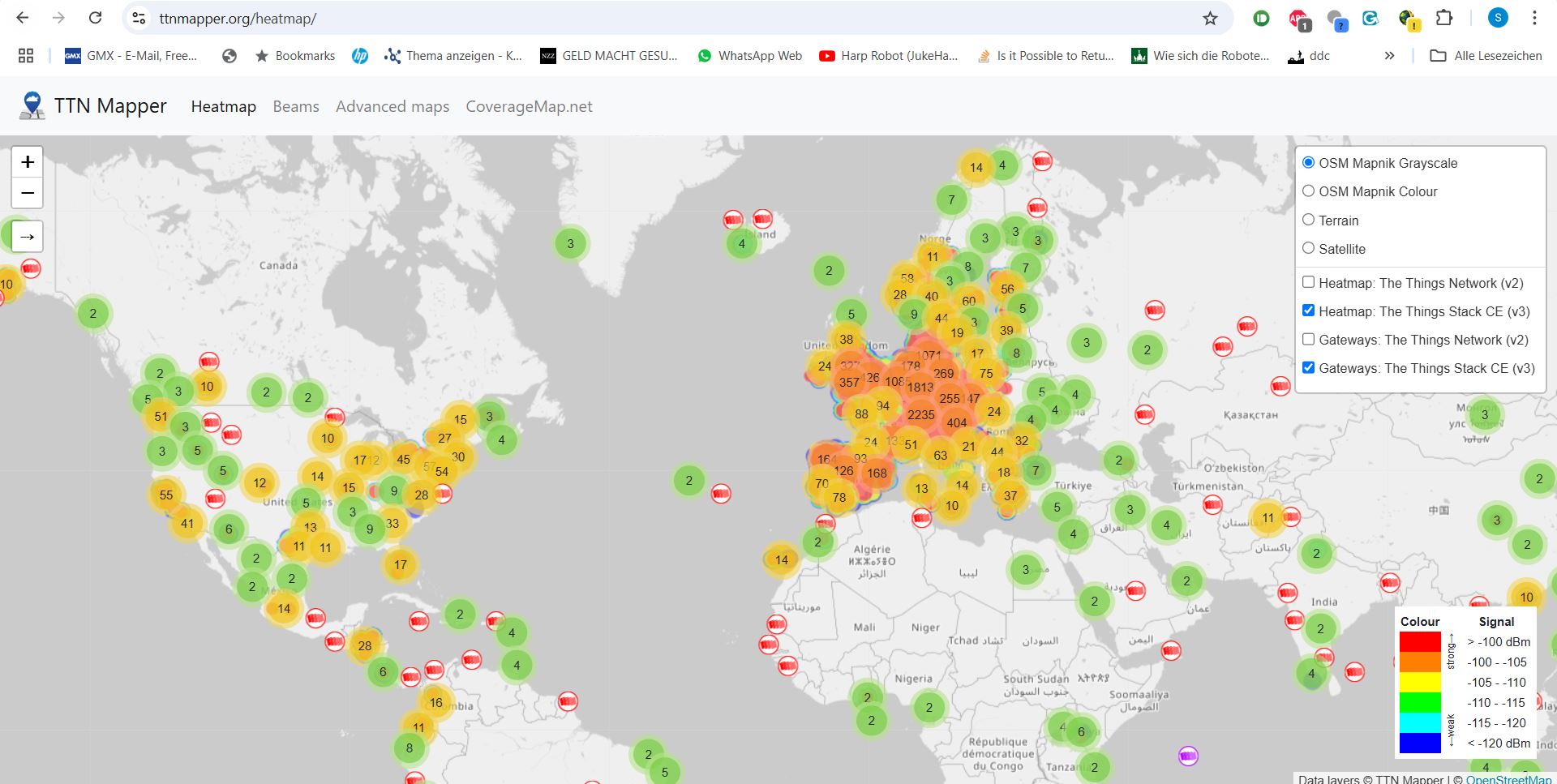Open the OpenStreetMap attribution link

click(x=1508, y=779)
